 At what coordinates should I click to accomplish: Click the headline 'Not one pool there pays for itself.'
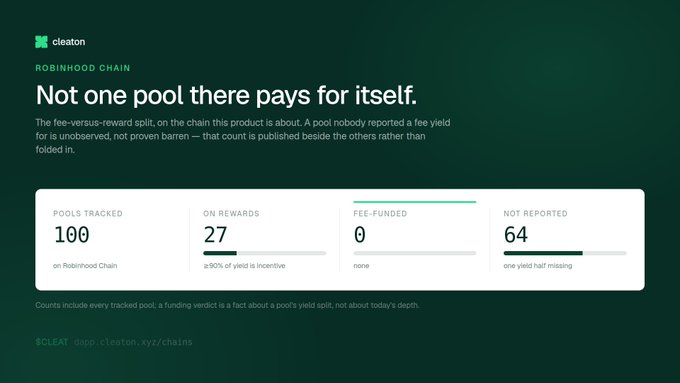(x=226, y=95)
